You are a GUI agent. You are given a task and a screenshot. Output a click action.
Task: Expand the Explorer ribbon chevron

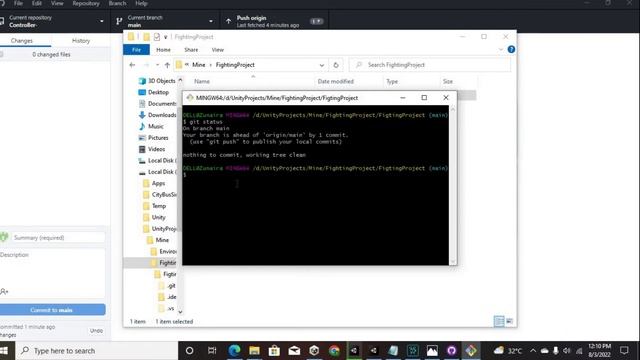(501, 50)
